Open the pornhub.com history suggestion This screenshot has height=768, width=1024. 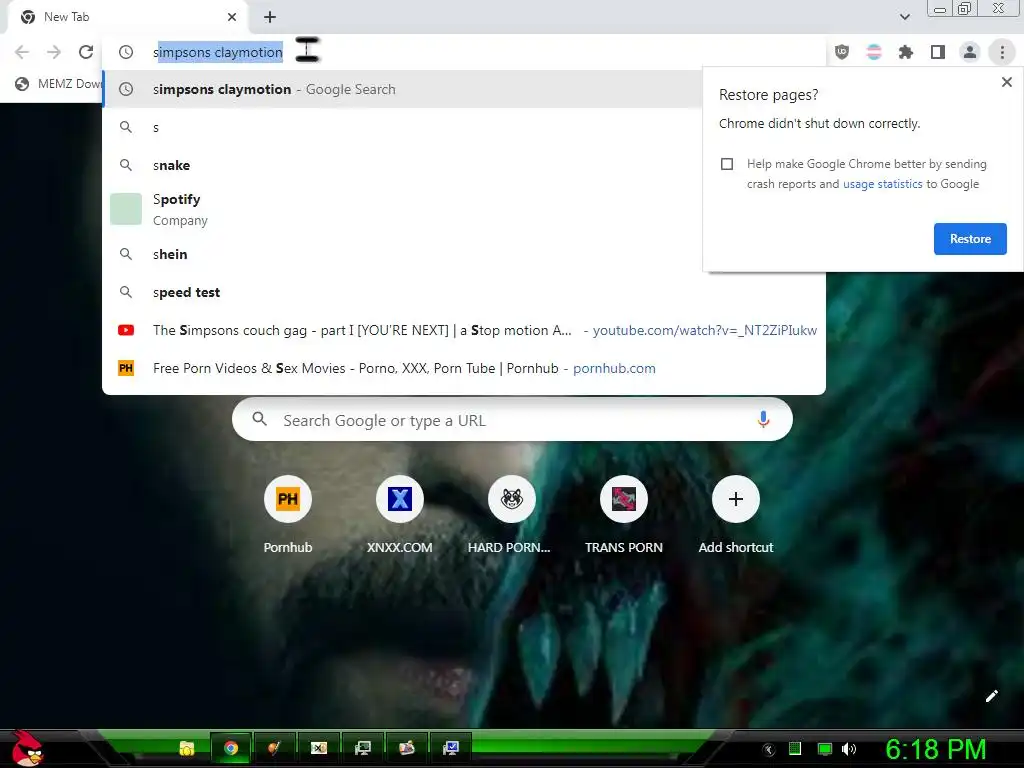point(464,368)
